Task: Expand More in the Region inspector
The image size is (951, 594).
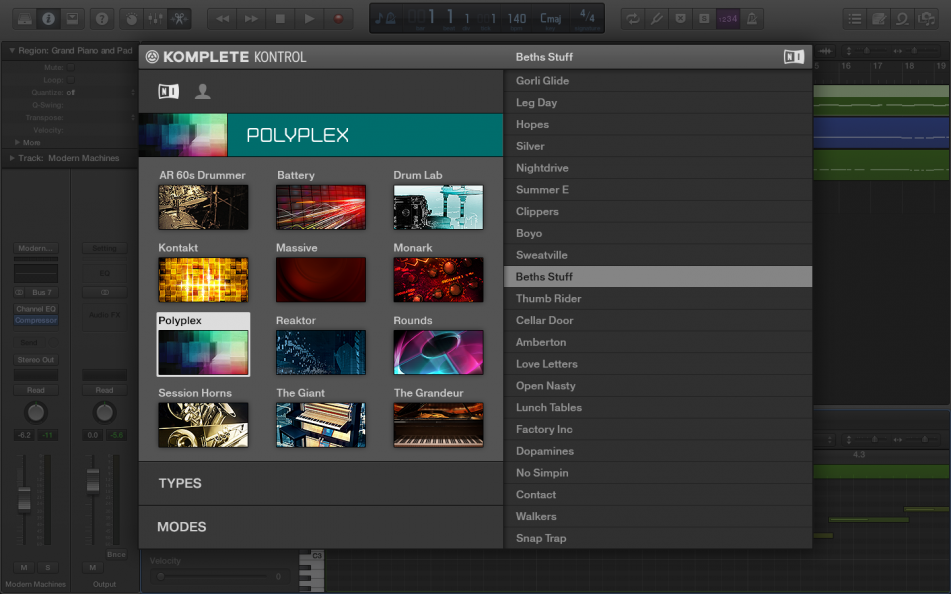Action: 30,141
